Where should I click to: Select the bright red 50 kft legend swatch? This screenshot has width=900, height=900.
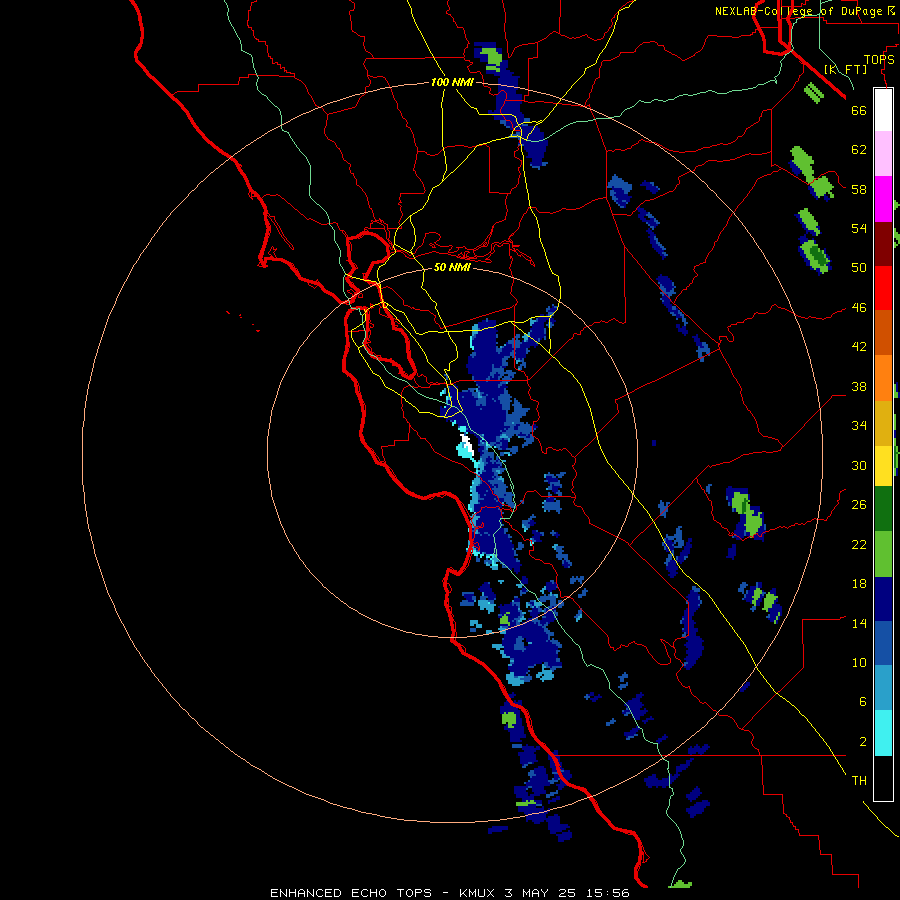tap(883, 288)
